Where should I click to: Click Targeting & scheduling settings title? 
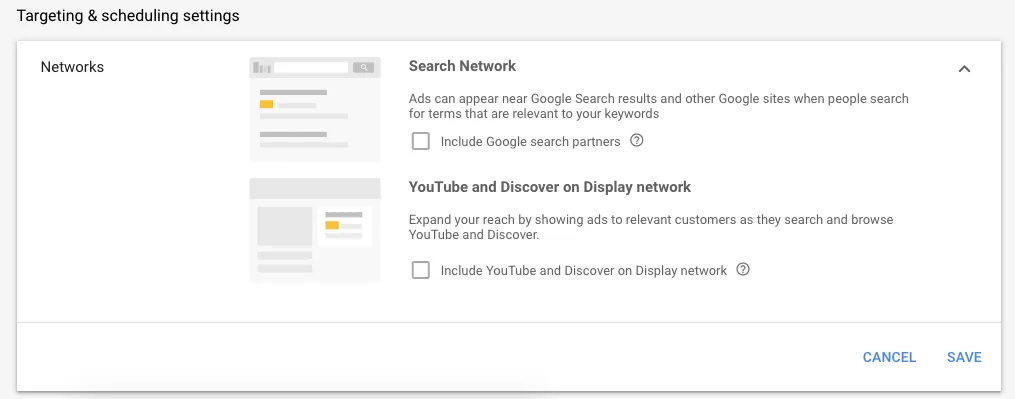(128, 16)
